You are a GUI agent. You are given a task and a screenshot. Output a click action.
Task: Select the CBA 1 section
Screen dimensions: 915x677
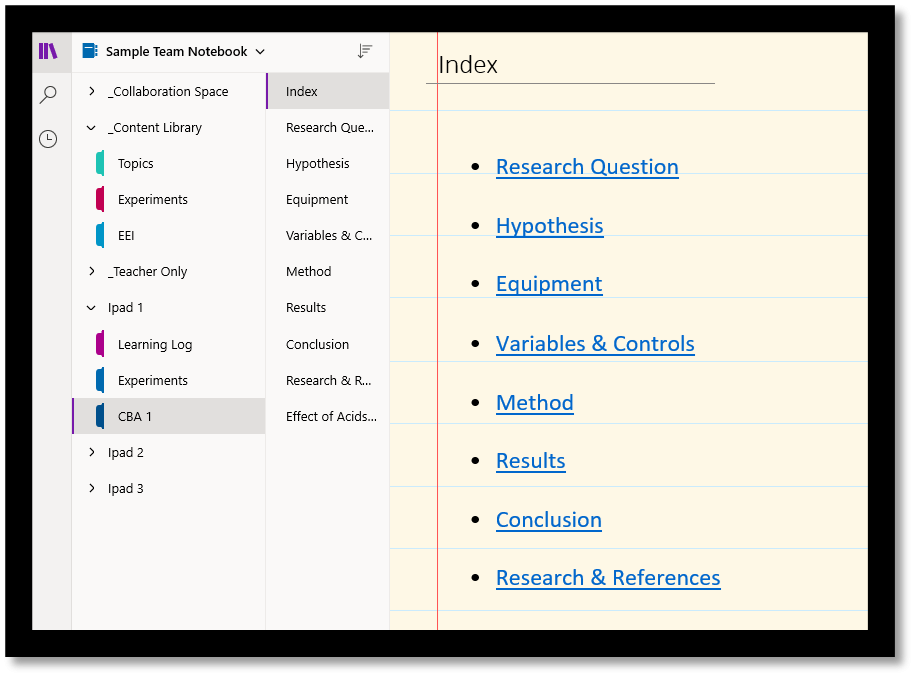click(169, 417)
